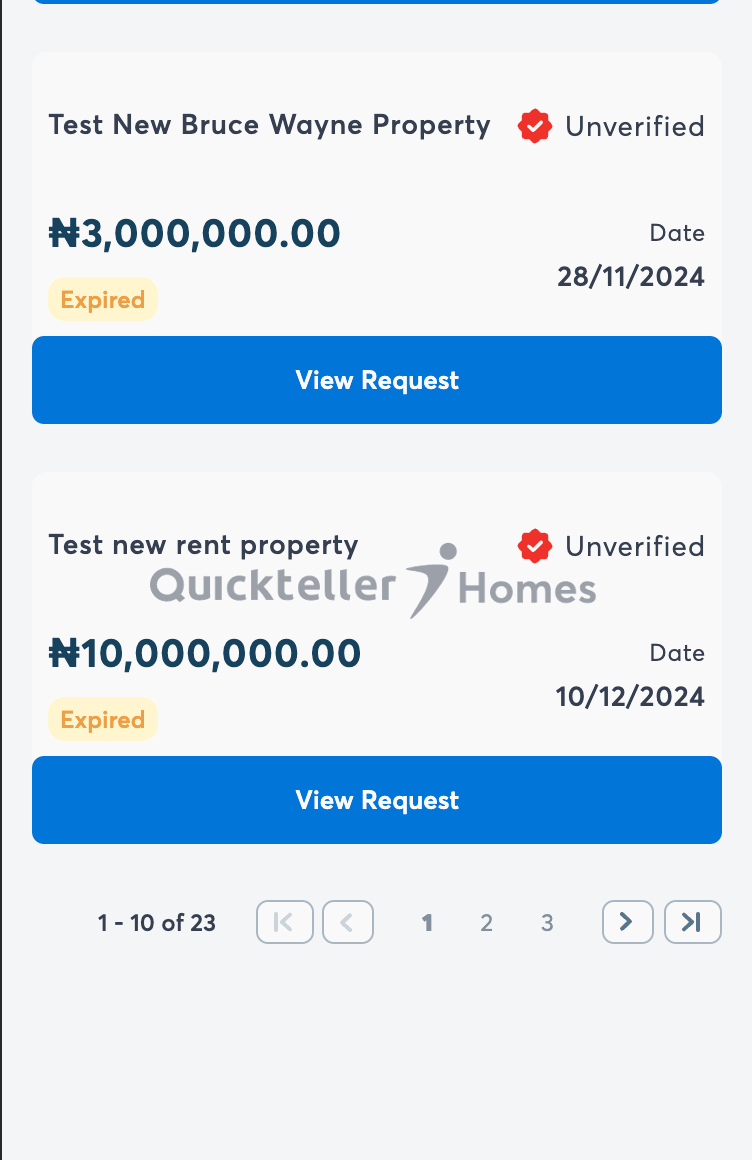Click the red badge on Bruce Wayne Property
Viewport: 752px width, 1160px height.
(x=535, y=127)
